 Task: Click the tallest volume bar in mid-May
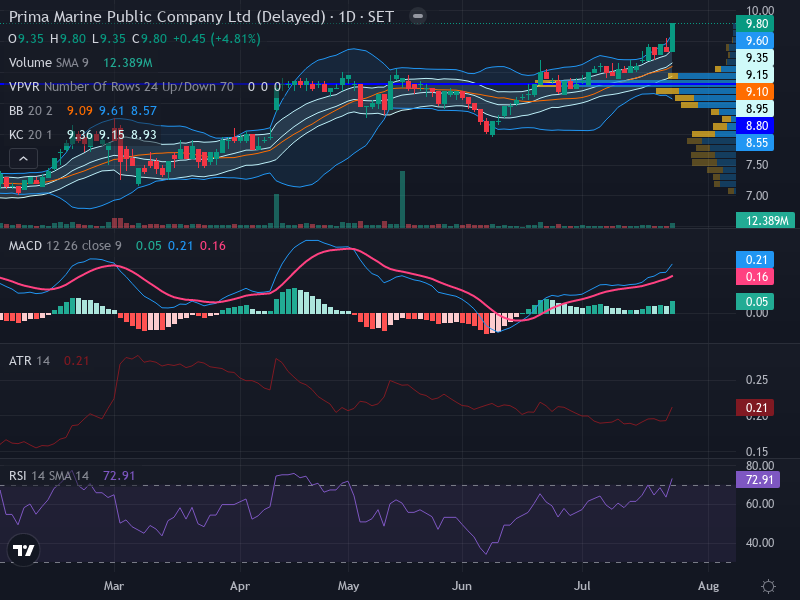403,199
